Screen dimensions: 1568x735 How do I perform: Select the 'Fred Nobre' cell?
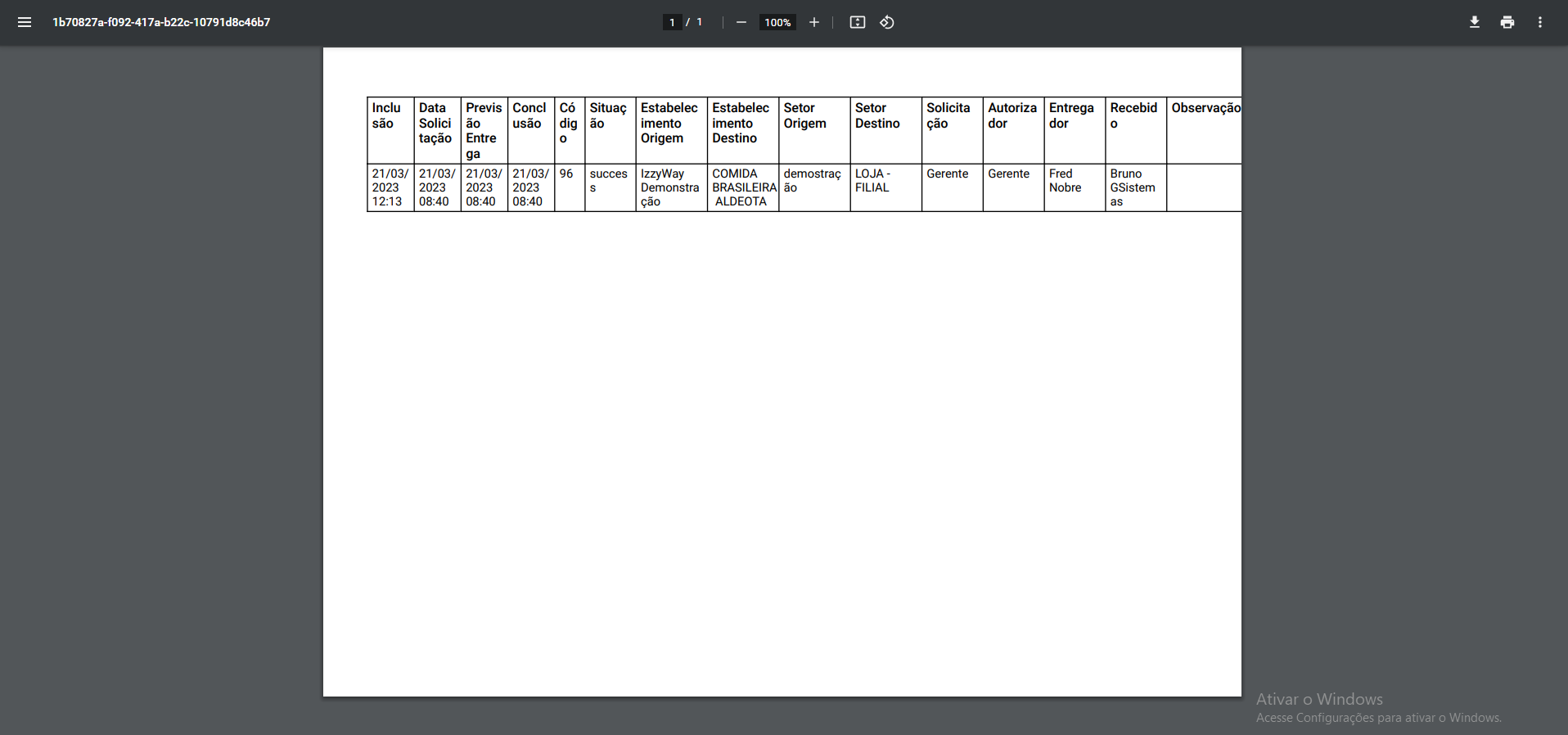pos(1075,187)
